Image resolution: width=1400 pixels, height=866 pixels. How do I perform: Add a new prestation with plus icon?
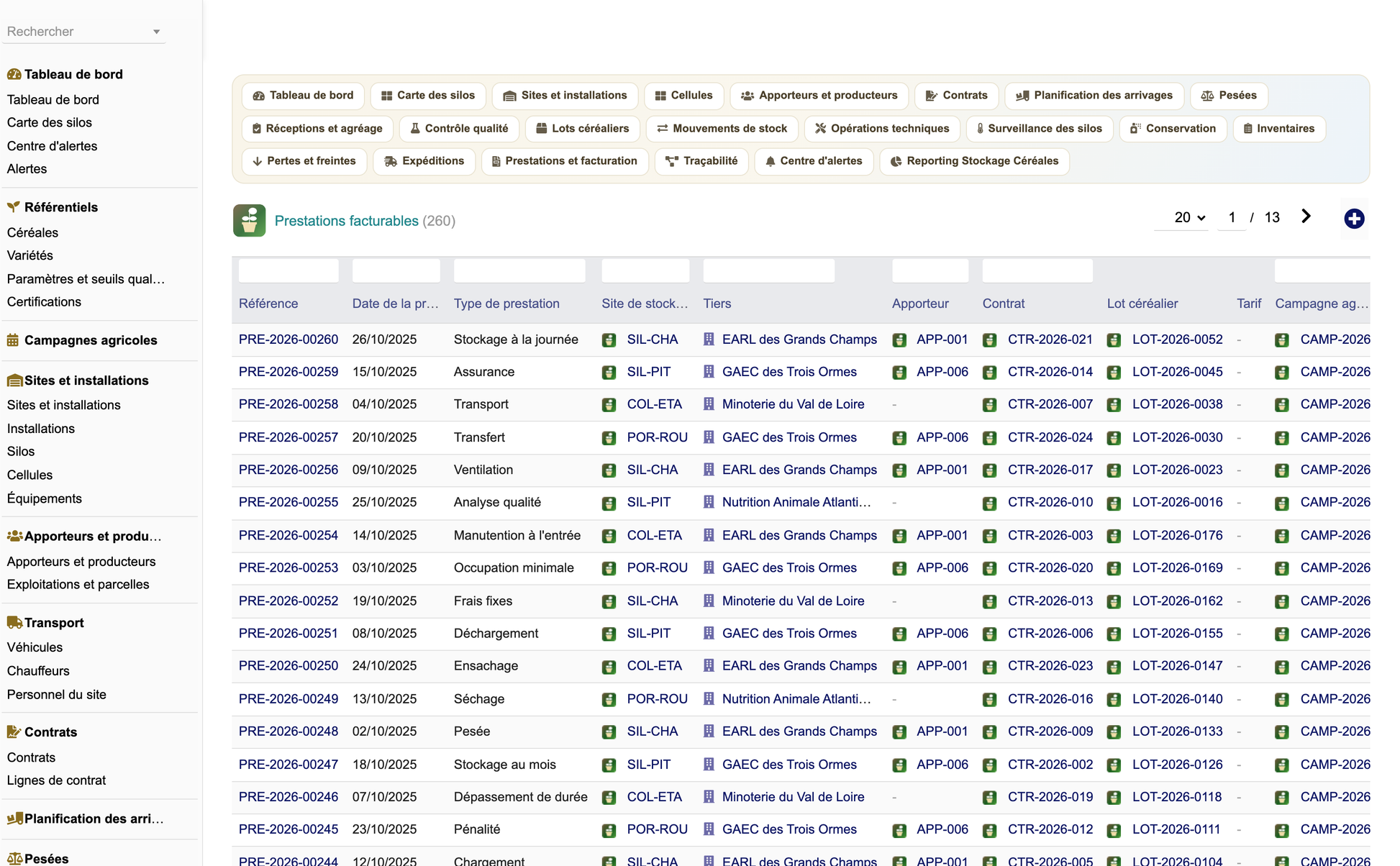tap(1354, 219)
